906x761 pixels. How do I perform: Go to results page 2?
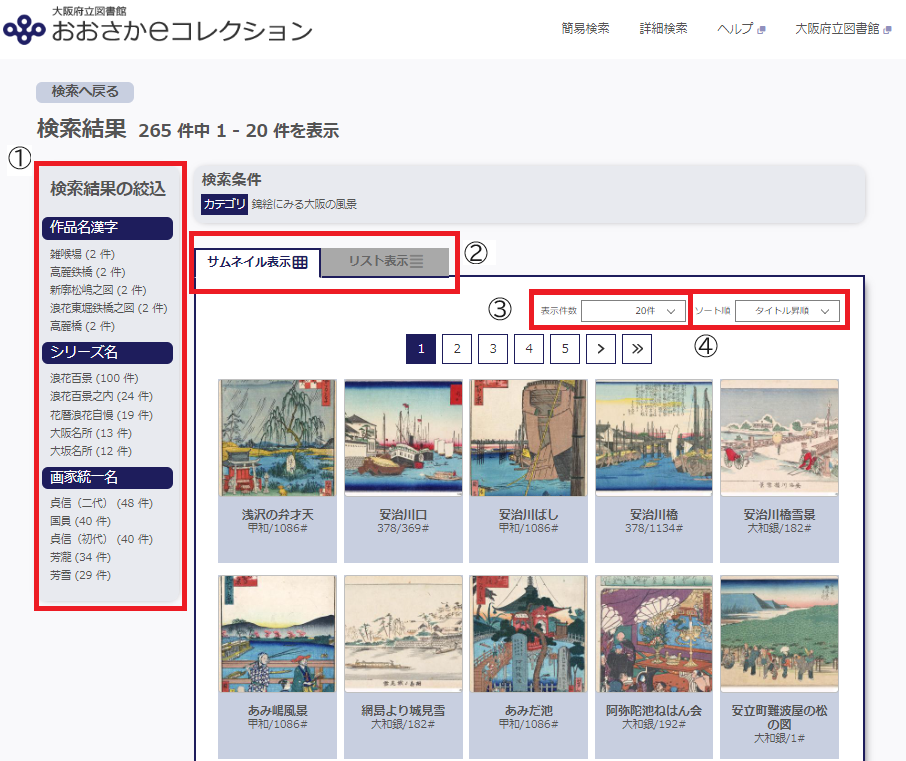pos(457,349)
